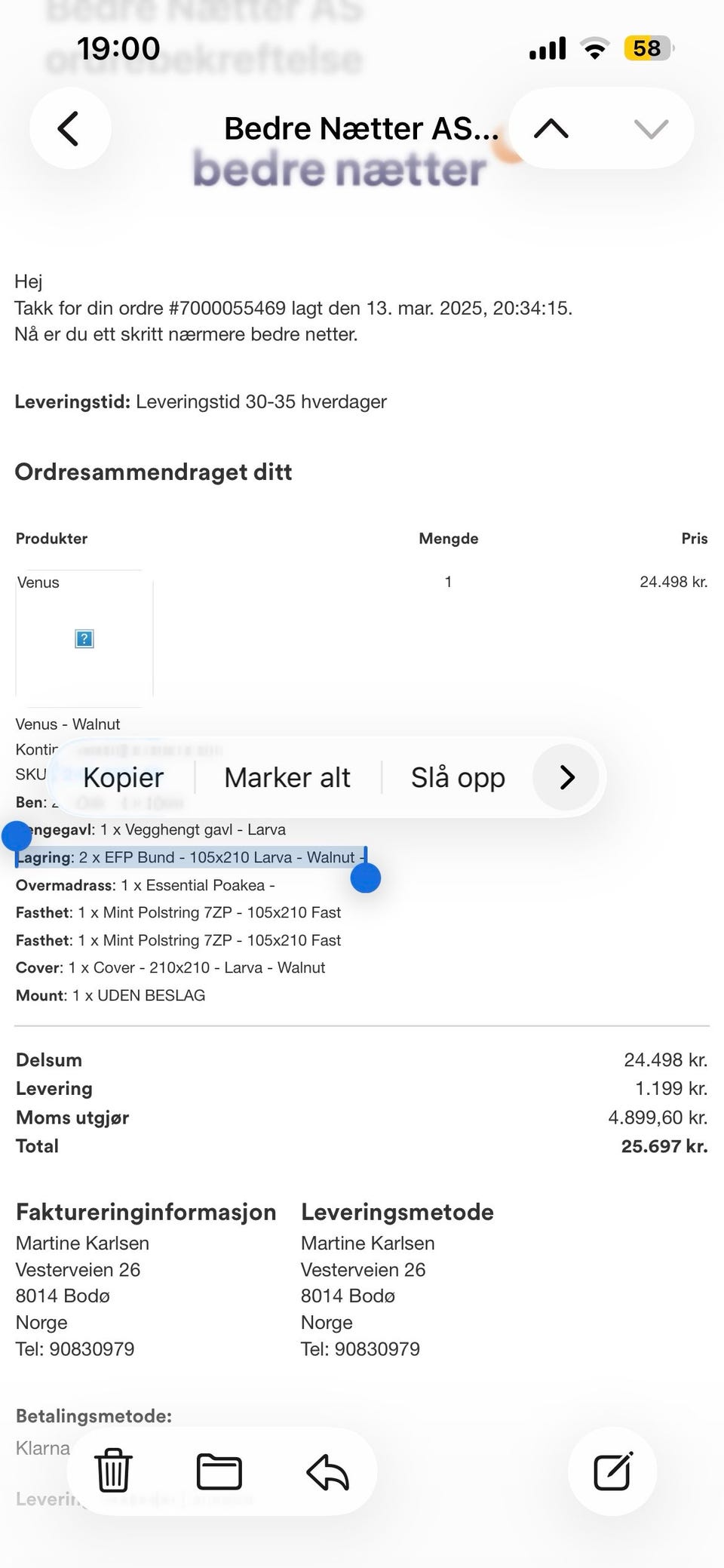
Task: Go back using the left chevron
Action: tap(69, 128)
